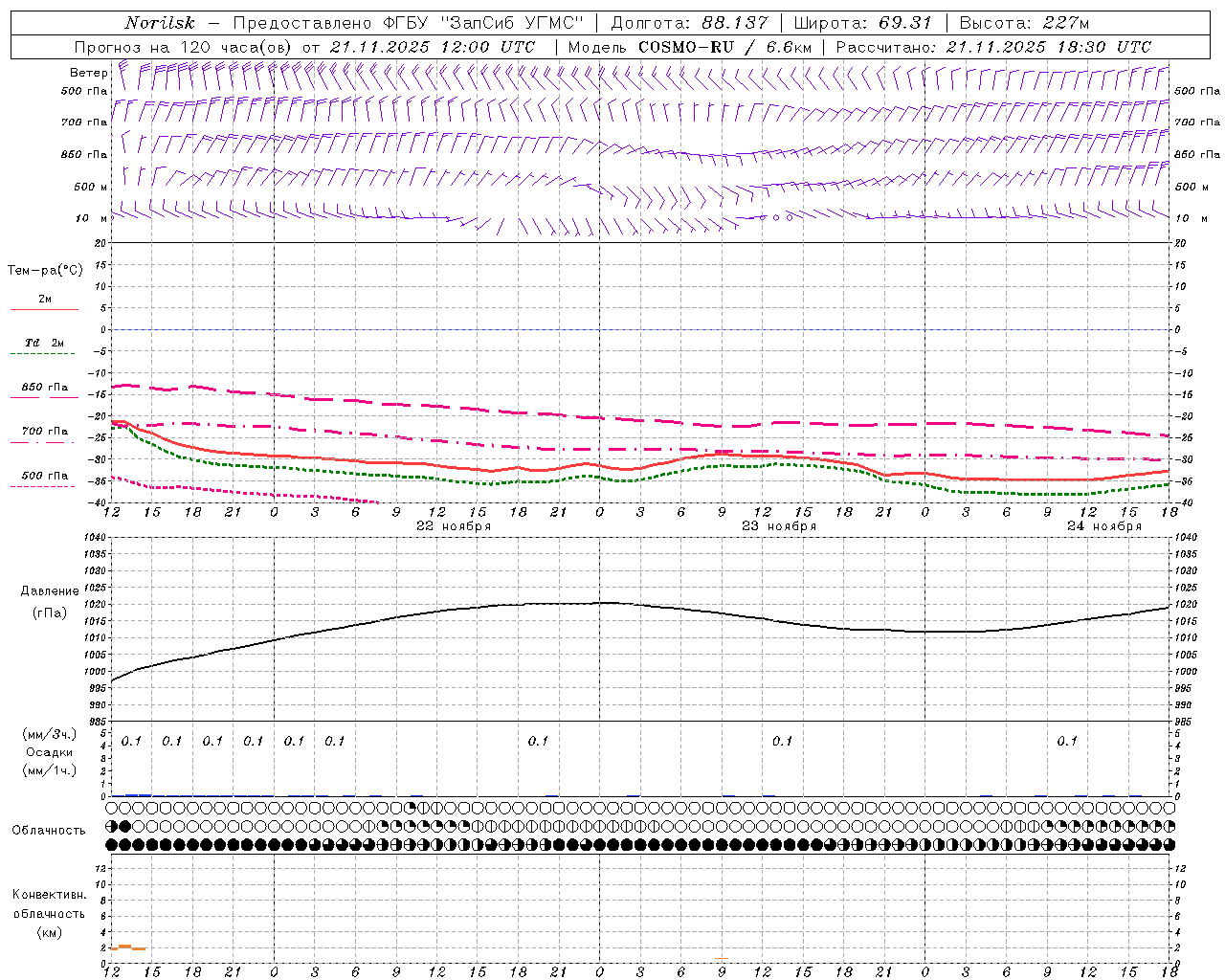The height and width of the screenshot is (980, 1225).
Task: Click the '22 ноября' date label
Action: (454, 526)
